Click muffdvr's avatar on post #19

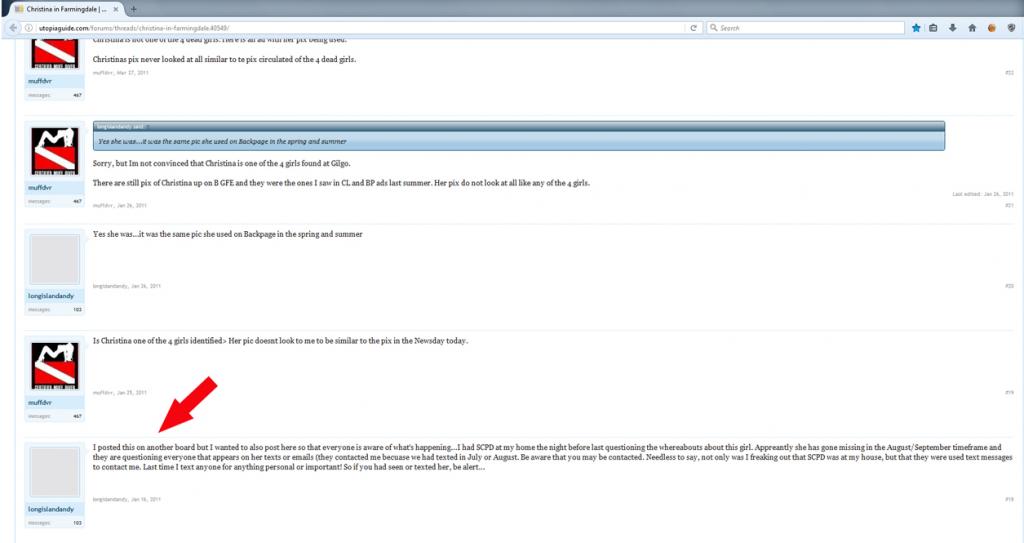click(x=55, y=365)
